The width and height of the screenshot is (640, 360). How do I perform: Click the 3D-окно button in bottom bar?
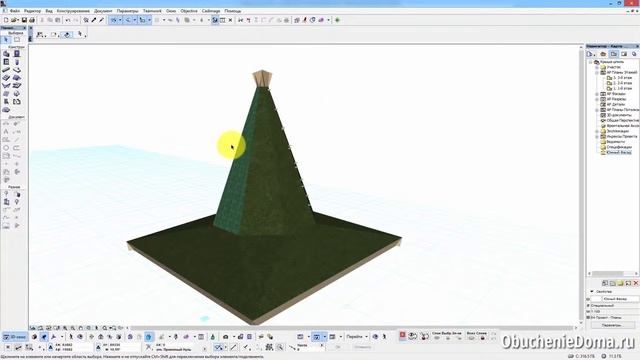15,337
